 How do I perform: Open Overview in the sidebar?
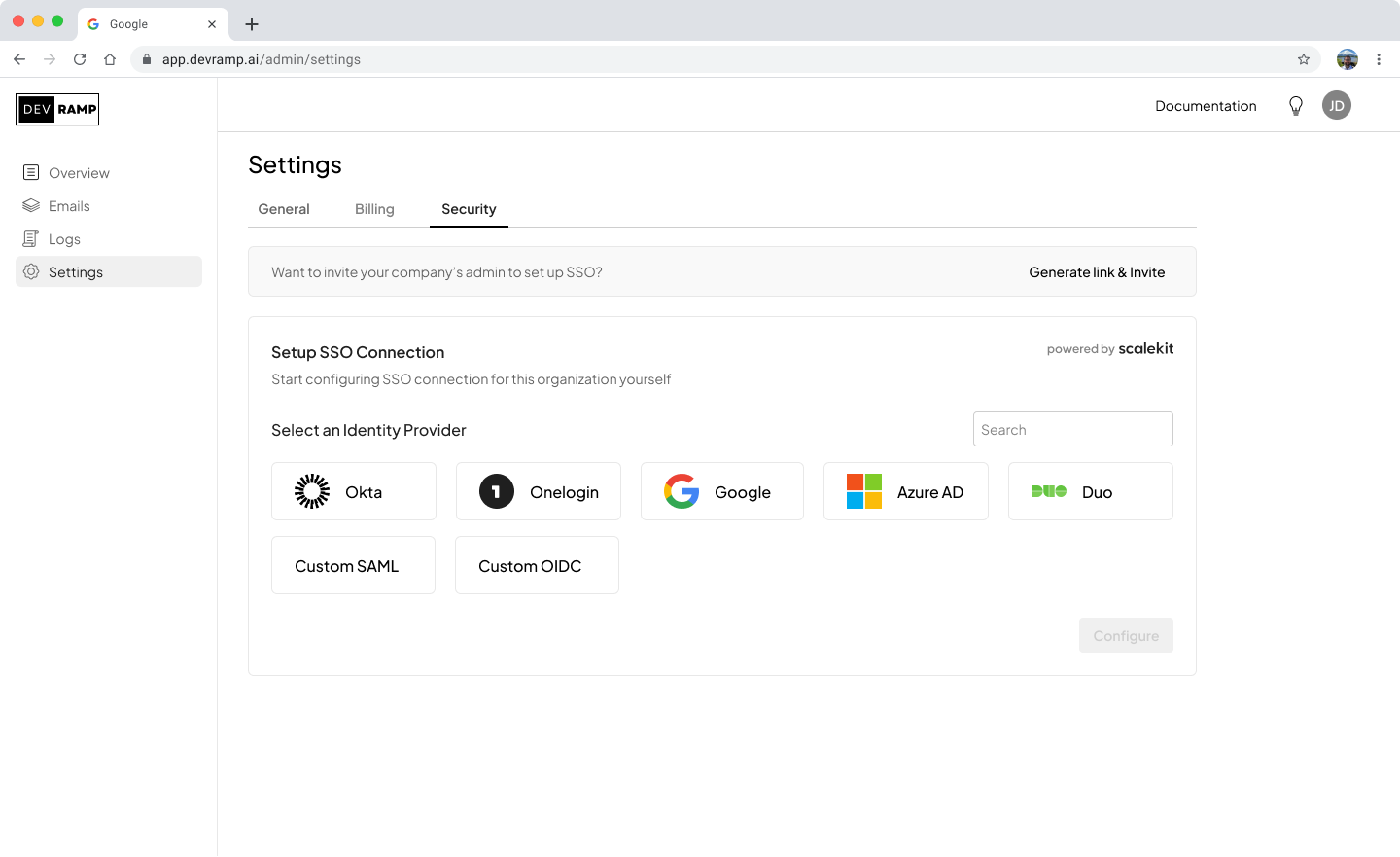[109, 172]
